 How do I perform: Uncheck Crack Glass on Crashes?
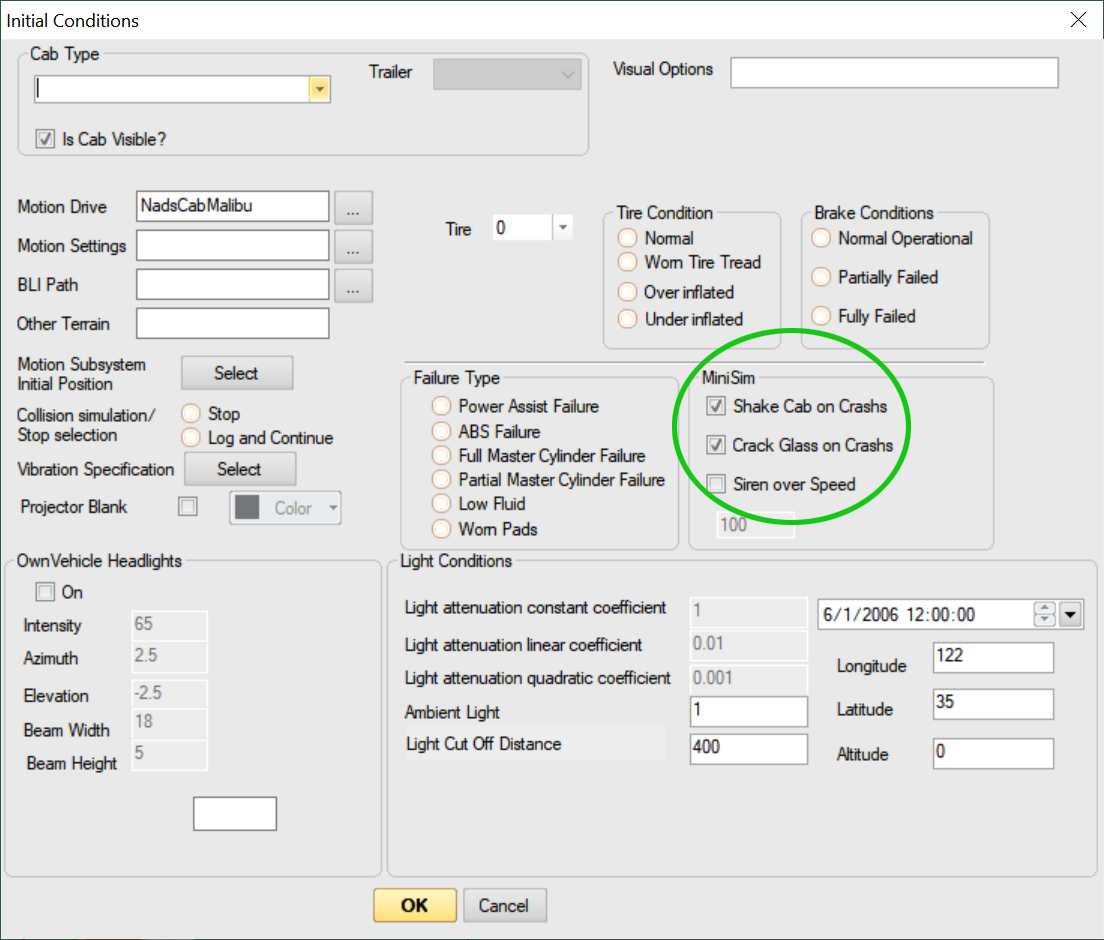click(x=716, y=445)
